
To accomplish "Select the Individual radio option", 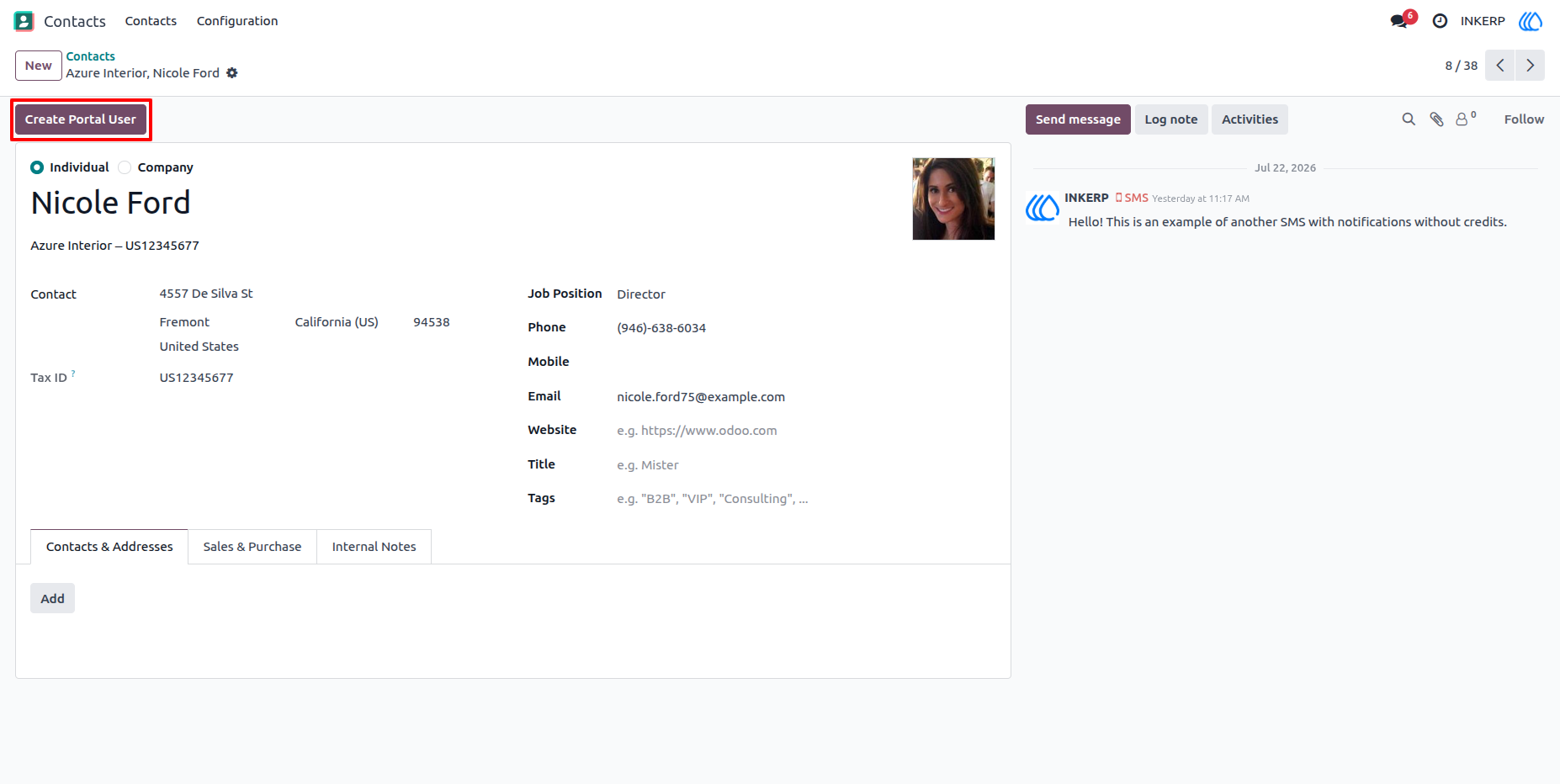I will tap(37, 167).
